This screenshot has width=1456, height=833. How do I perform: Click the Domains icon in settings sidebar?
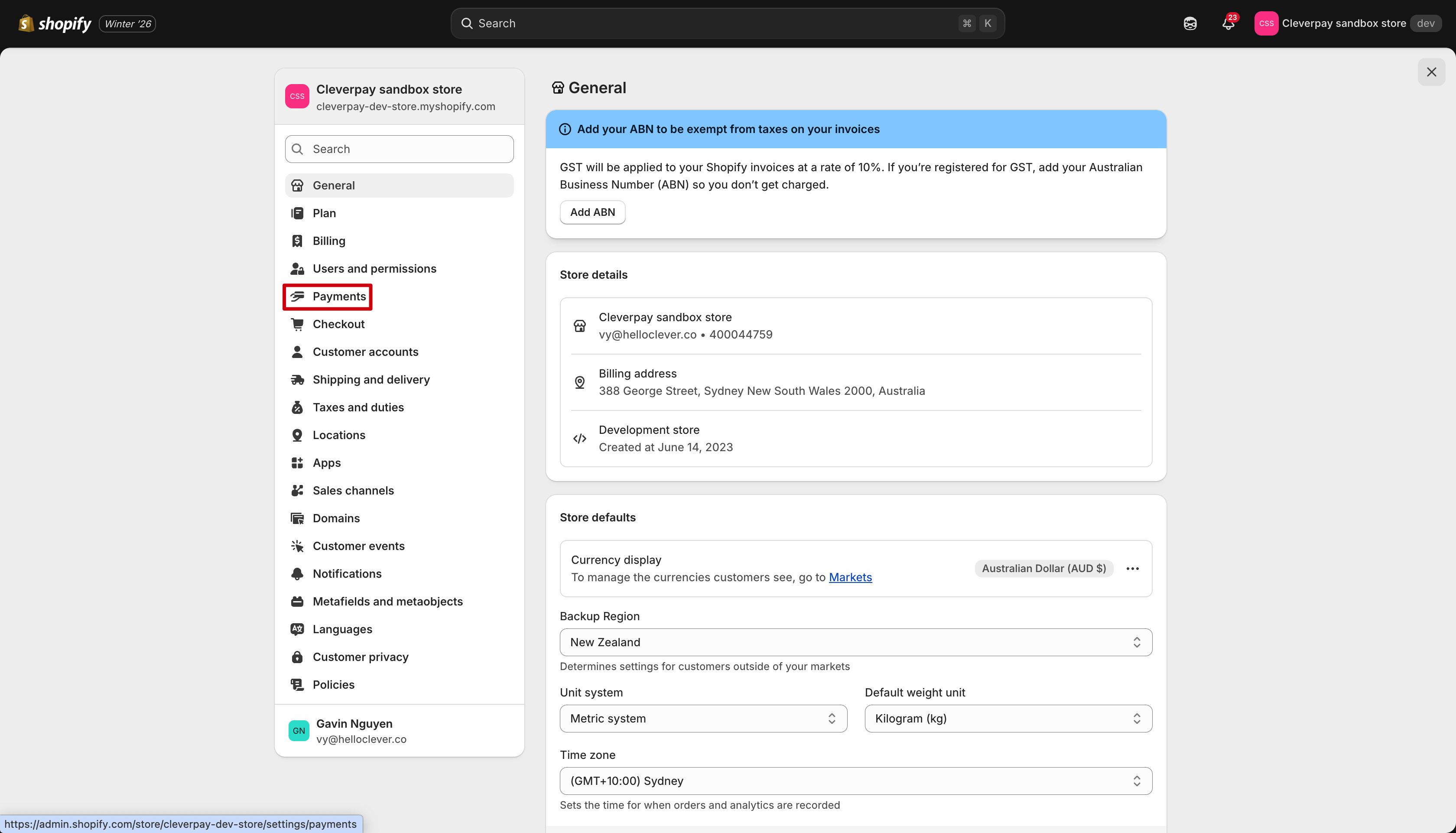point(297,518)
